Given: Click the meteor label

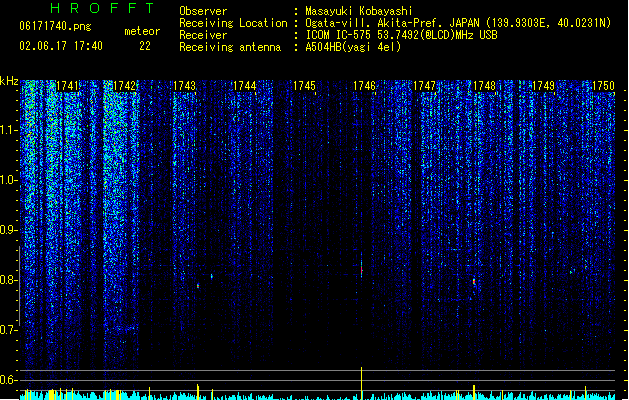Looking at the screenshot, I should click(142, 31).
